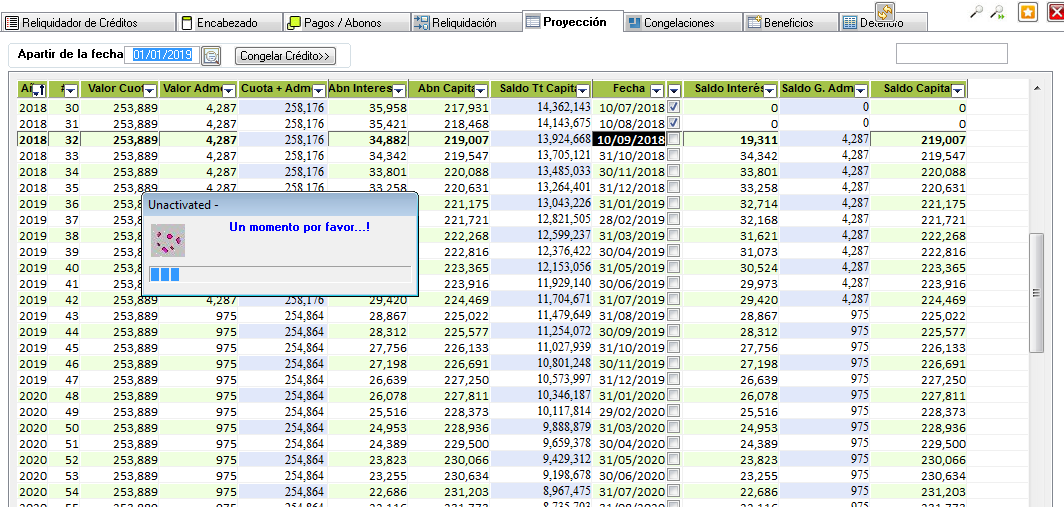Screen dimensions: 1064x507
Task: Click the Apartir de la fecha date field
Action: [164, 55]
